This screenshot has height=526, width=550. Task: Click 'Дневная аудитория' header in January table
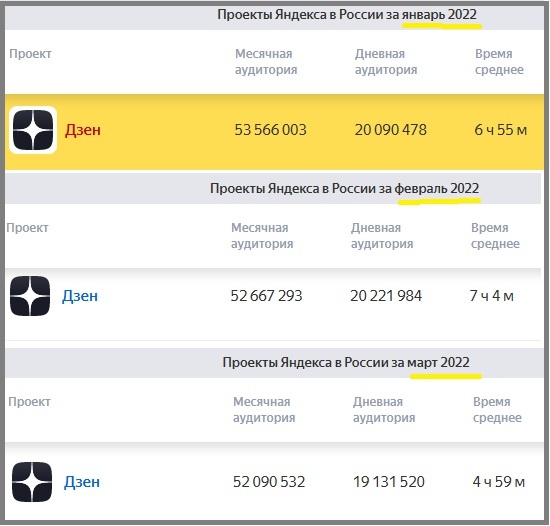(x=386, y=62)
